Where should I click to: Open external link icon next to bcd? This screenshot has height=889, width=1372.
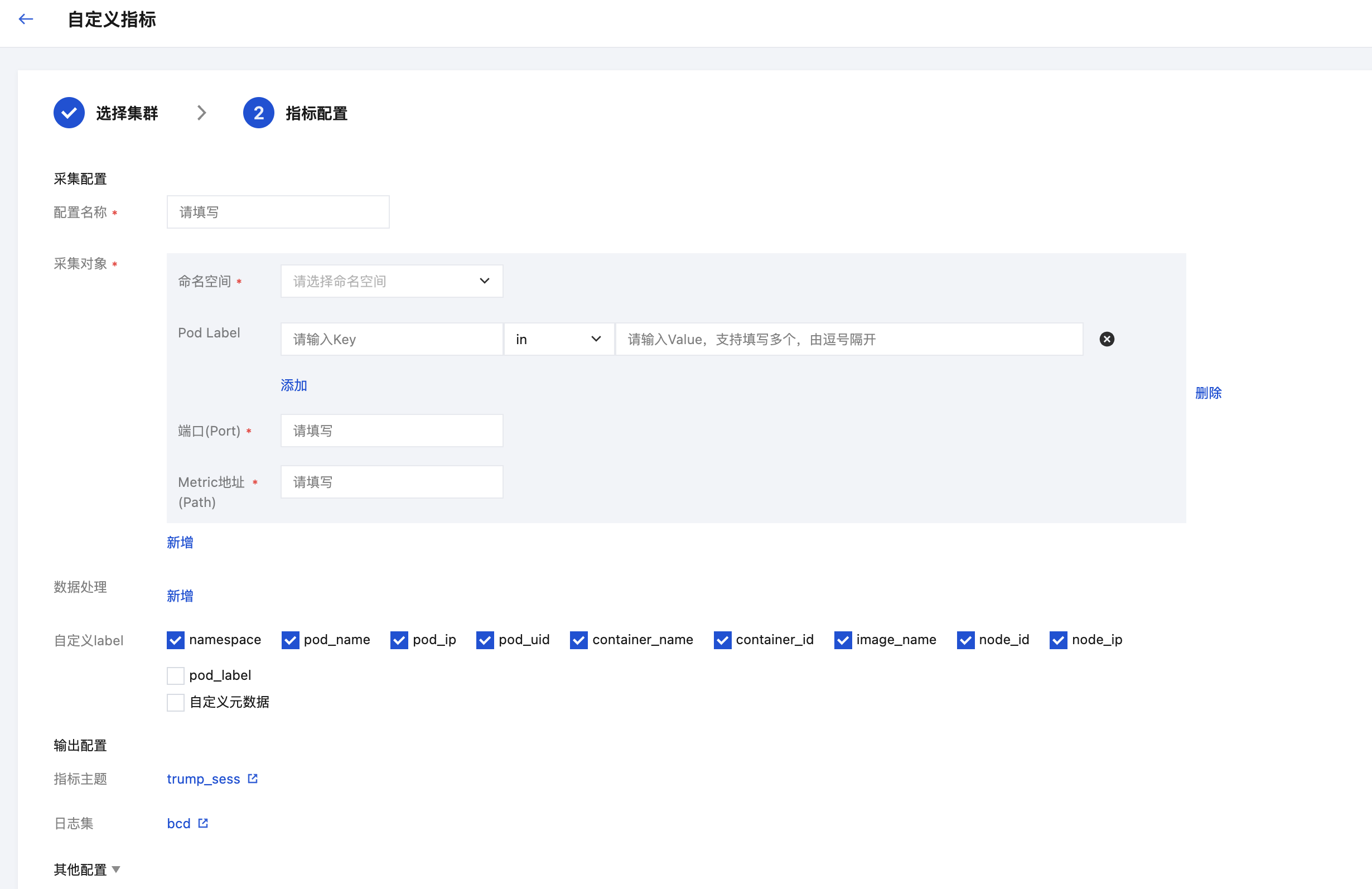coord(203,823)
